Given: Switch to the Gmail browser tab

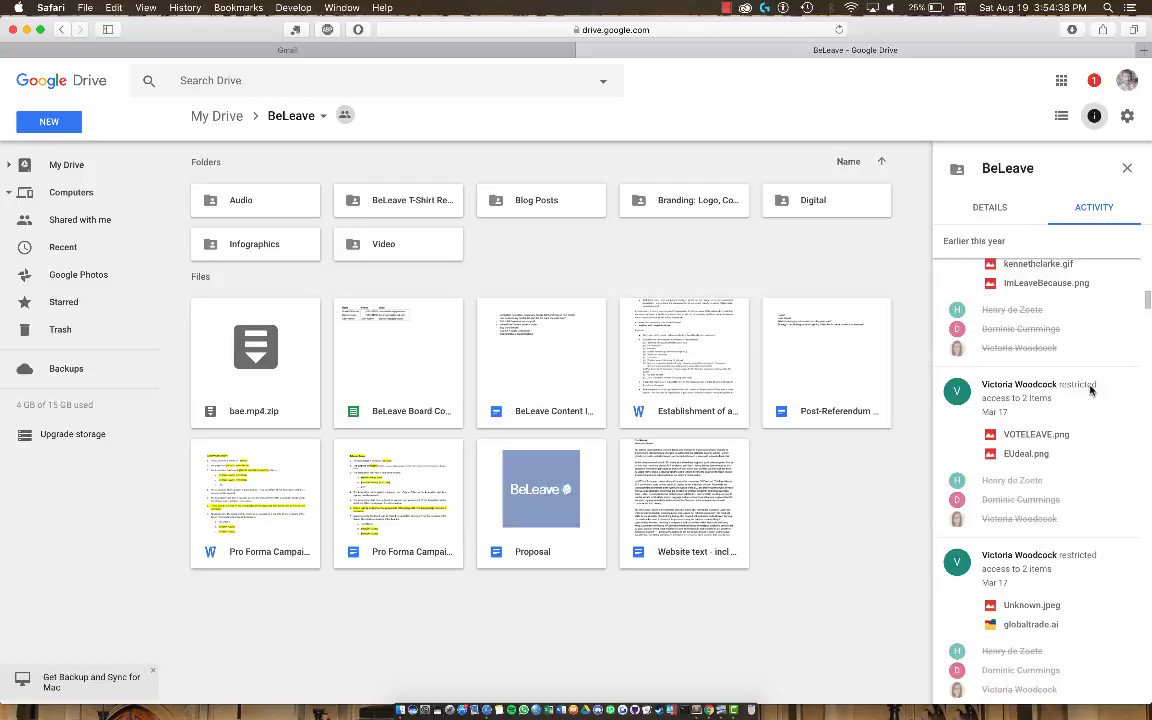Looking at the screenshot, I should (x=287, y=50).
